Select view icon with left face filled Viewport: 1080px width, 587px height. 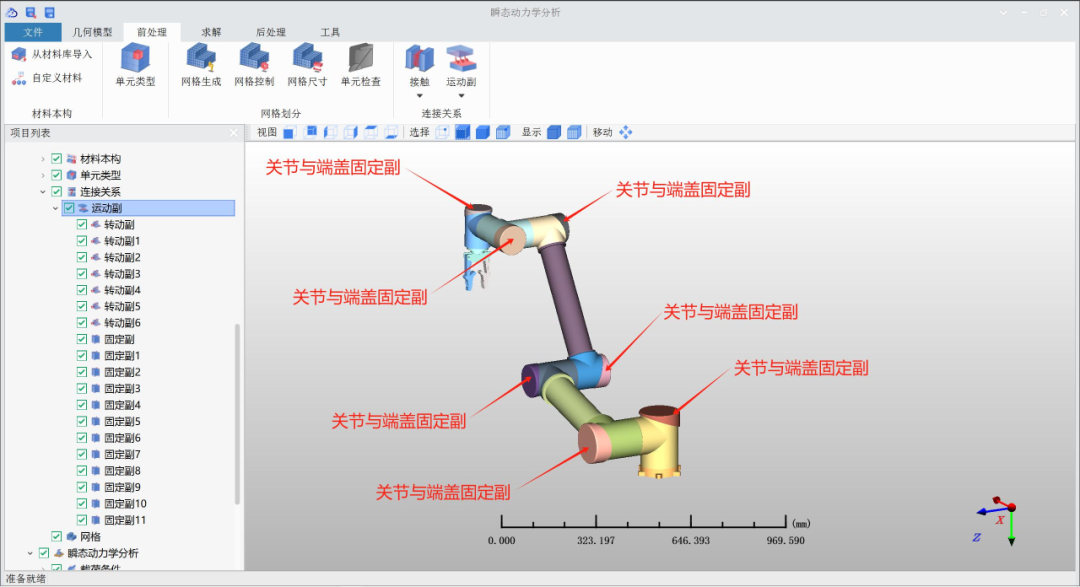point(330,132)
